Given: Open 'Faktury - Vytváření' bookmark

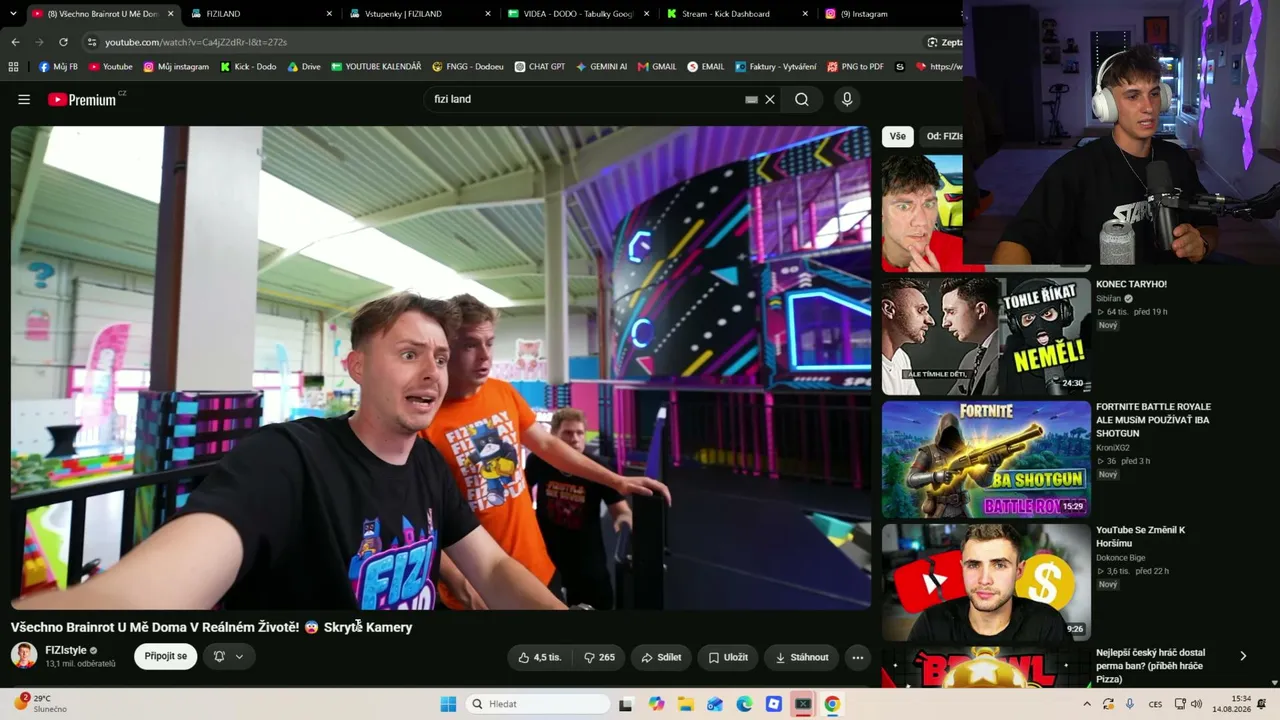Looking at the screenshot, I should (x=776, y=67).
